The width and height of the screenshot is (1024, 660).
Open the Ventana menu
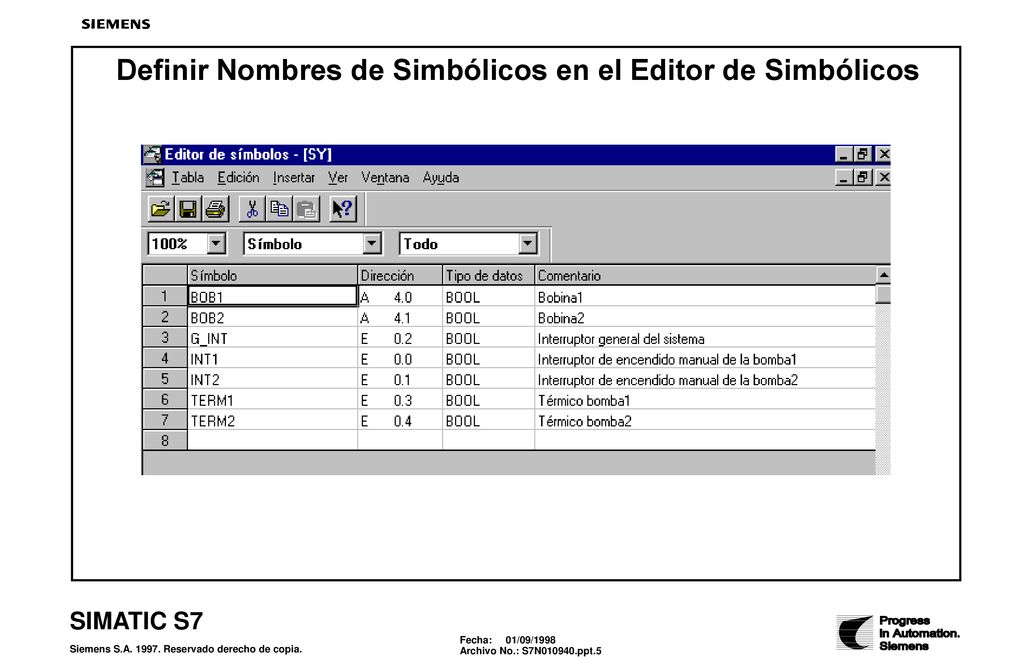tap(385, 178)
